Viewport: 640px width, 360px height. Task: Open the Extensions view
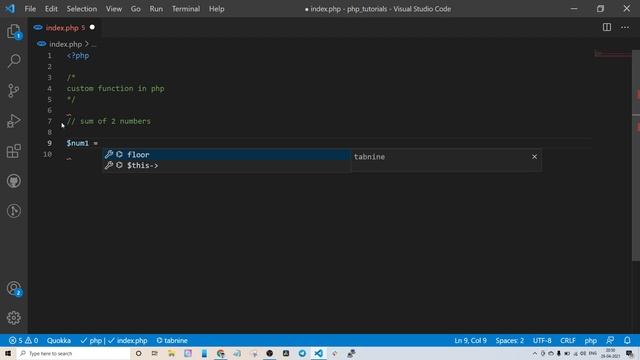click(13, 151)
